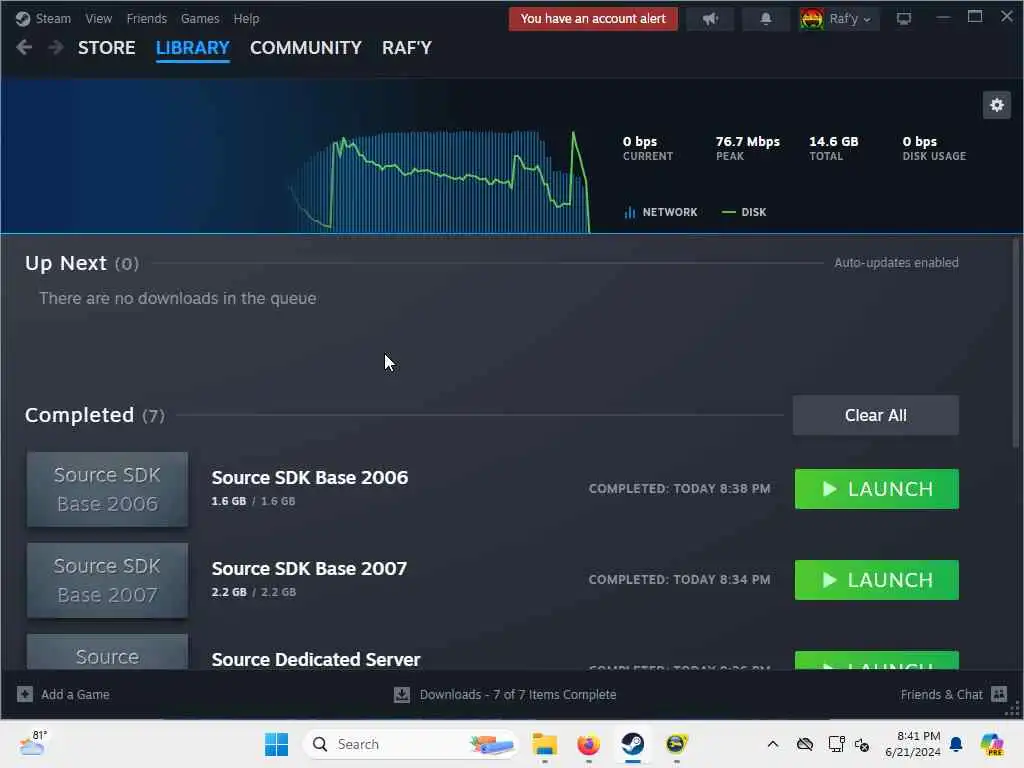View the account alert banner
The height and width of the screenshot is (768, 1024).
pyautogui.click(x=593, y=18)
